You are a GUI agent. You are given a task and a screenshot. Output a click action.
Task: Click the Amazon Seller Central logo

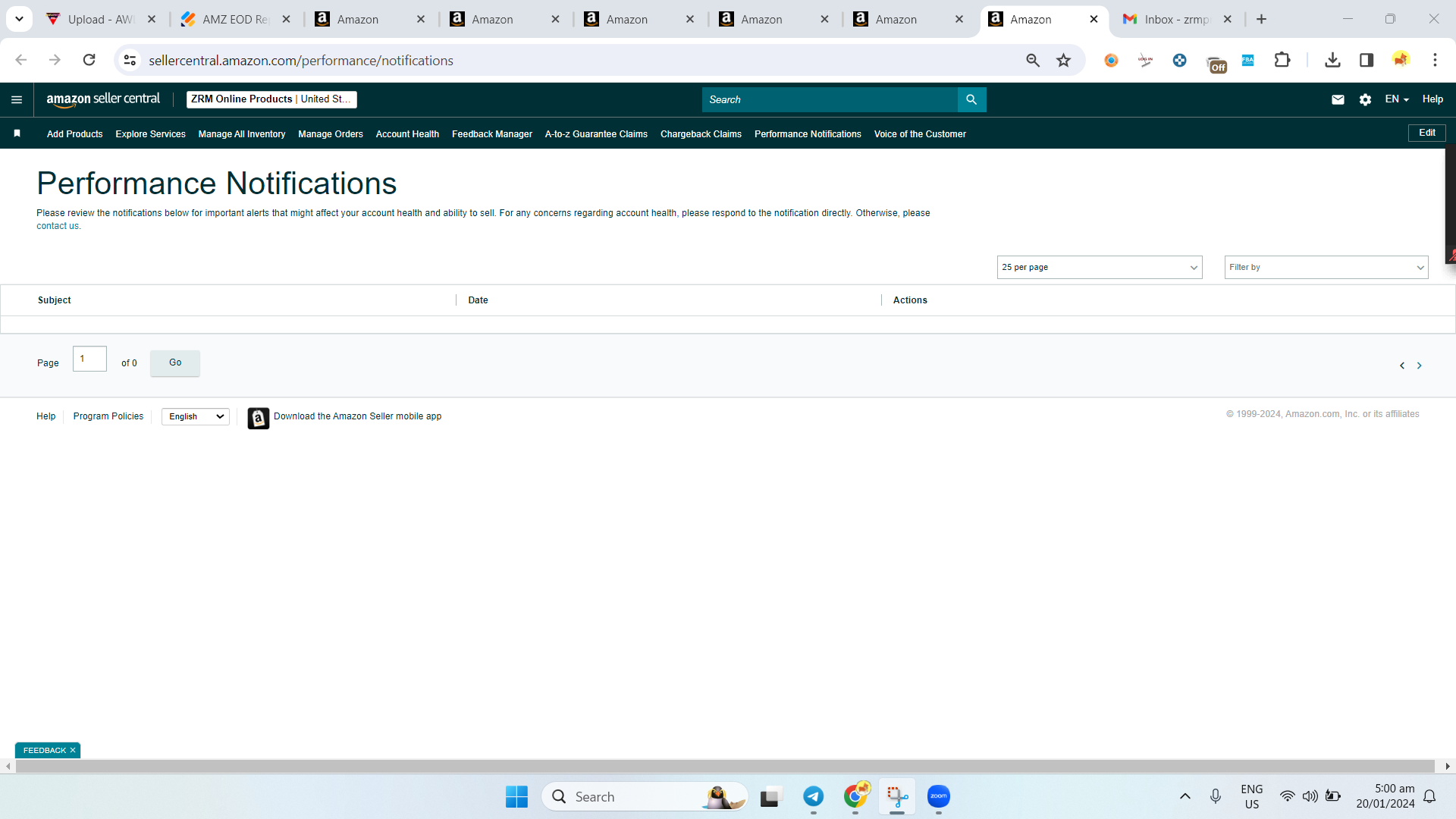coord(103,99)
